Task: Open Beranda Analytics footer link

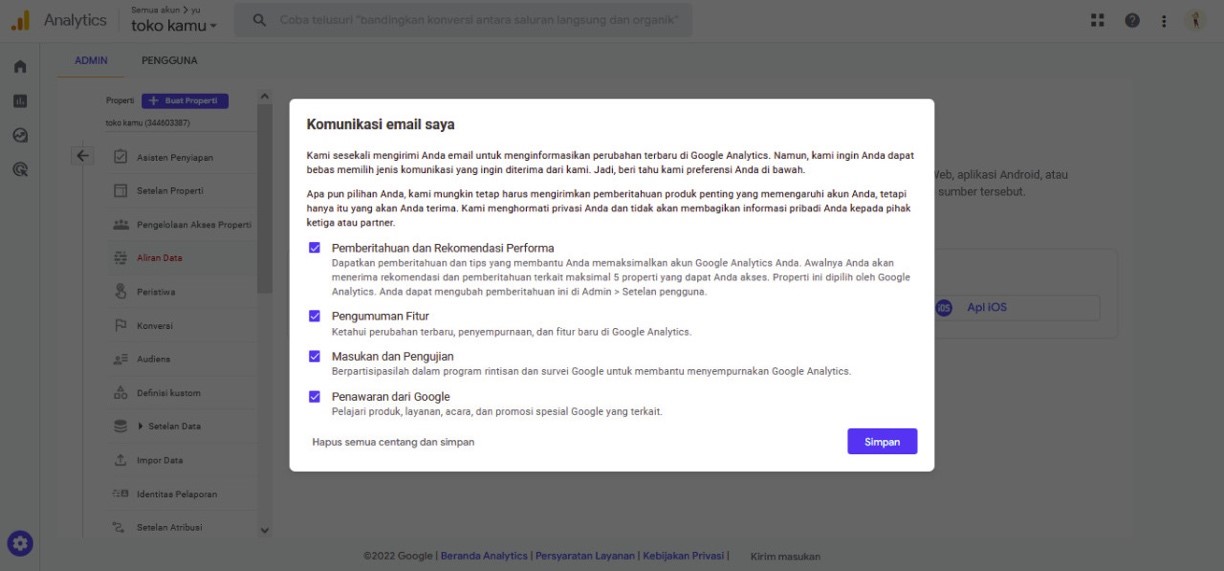Action: click(x=484, y=556)
